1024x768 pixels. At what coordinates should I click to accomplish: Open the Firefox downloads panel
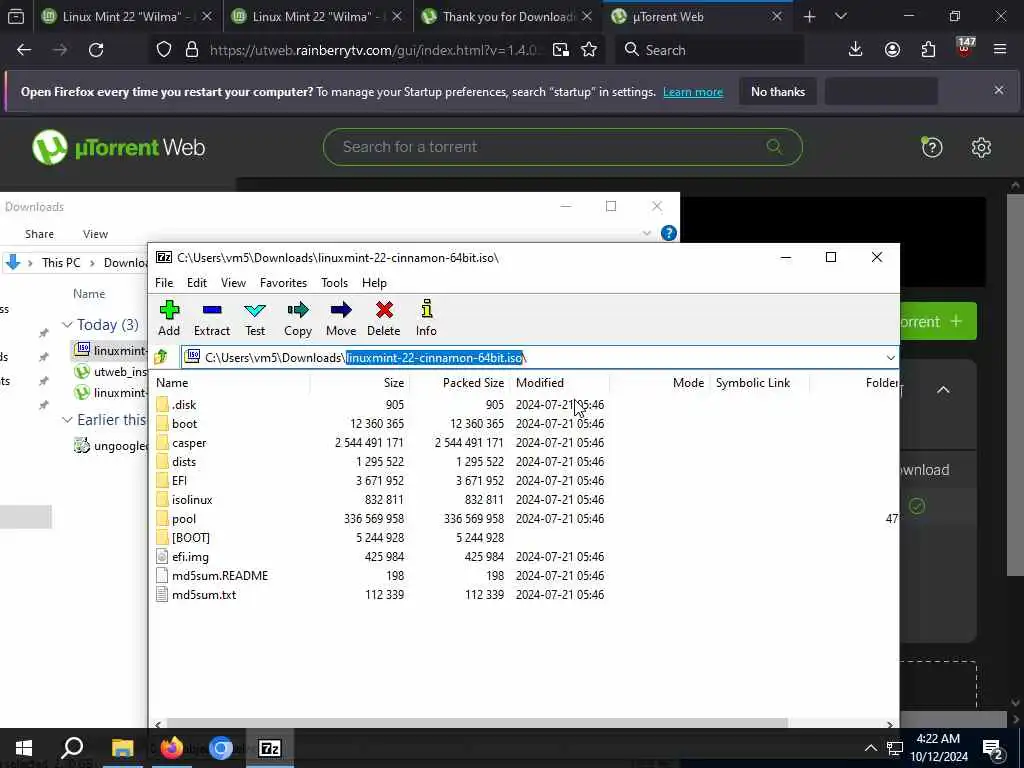point(856,50)
